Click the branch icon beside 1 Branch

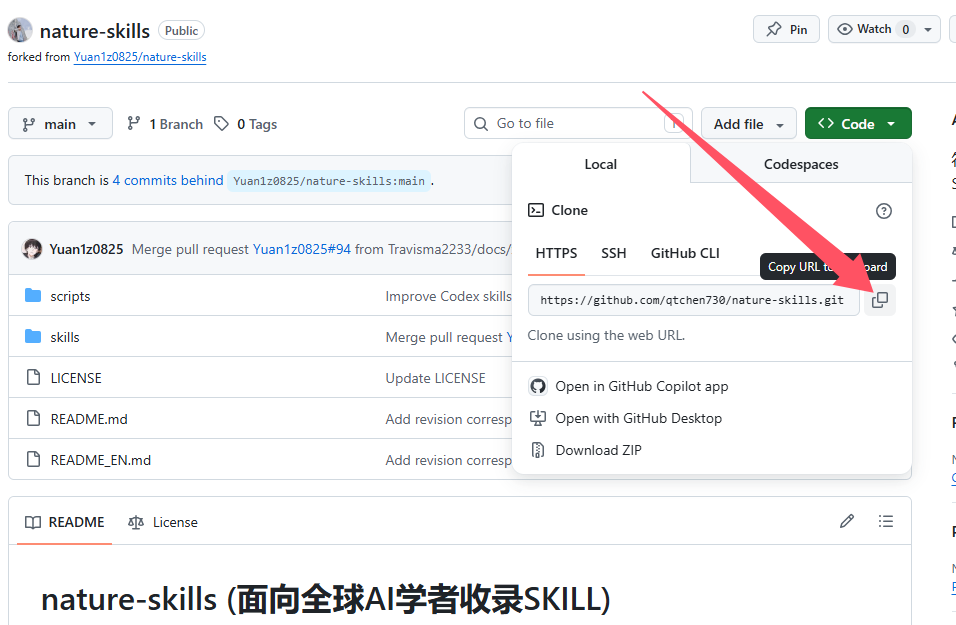point(134,124)
